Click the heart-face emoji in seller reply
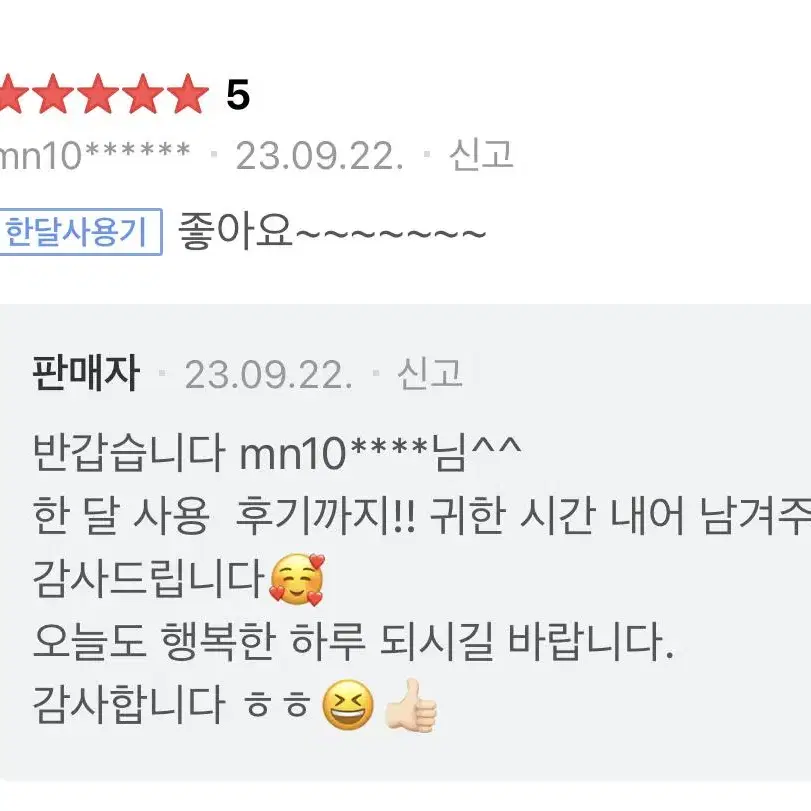Screen dimensions: 811x811 [x=297, y=579]
